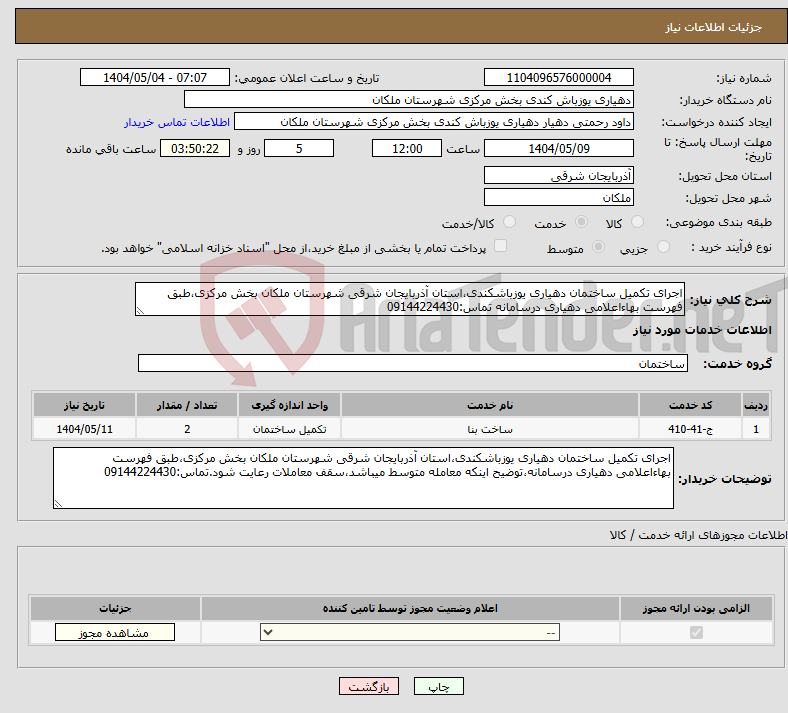Click the اطلاعات مجوزهای ارائه خدمت heading

699,535
